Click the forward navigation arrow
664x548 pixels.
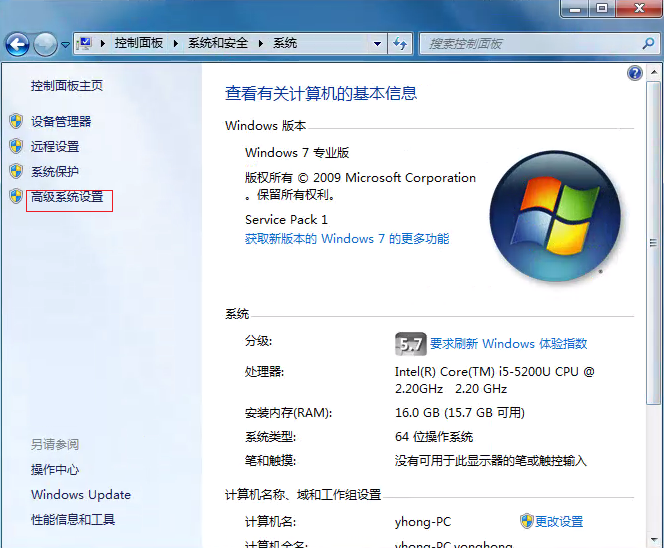click(x=45, y=44)
